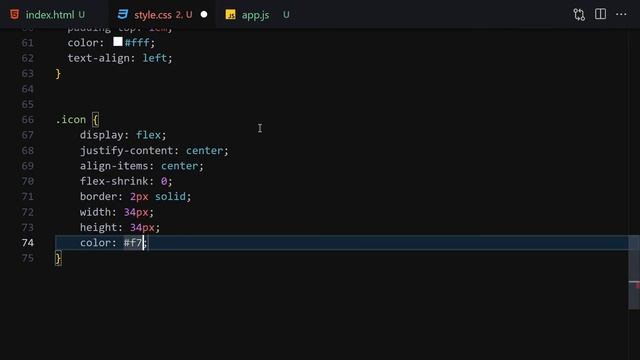Click the text-align: left line
This screenshot has width=640, height=360.
point(120,58)
